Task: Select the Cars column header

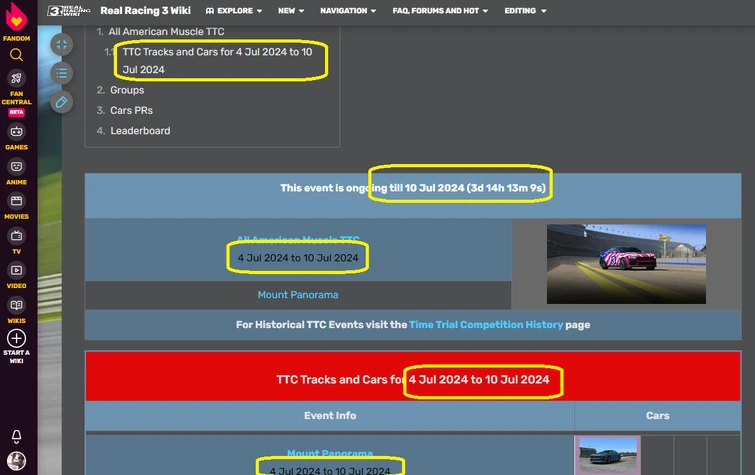Action: click(658, 416)
